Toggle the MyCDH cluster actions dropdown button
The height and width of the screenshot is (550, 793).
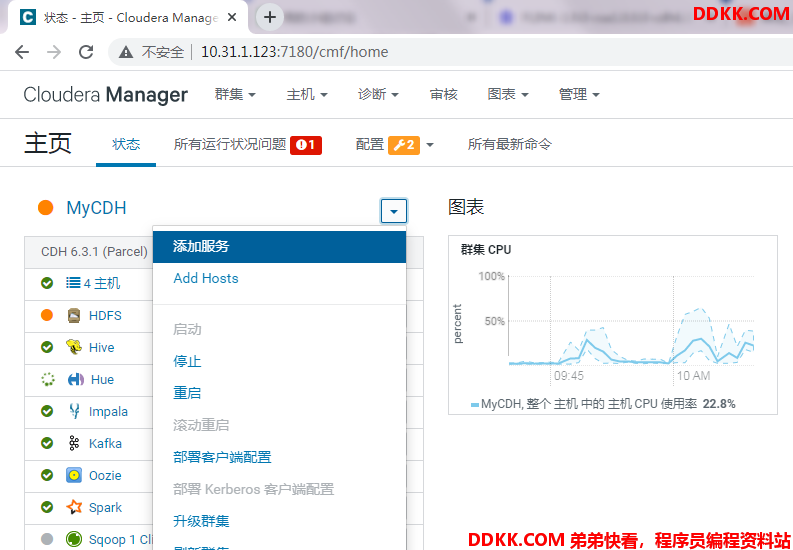click(393, 211)
